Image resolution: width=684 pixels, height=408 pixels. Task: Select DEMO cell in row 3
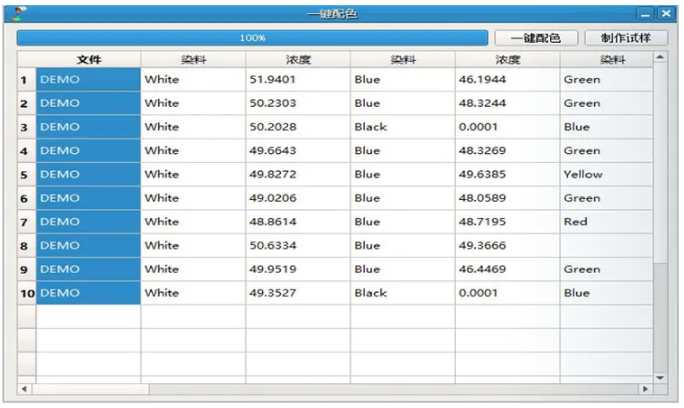point(89,127)
